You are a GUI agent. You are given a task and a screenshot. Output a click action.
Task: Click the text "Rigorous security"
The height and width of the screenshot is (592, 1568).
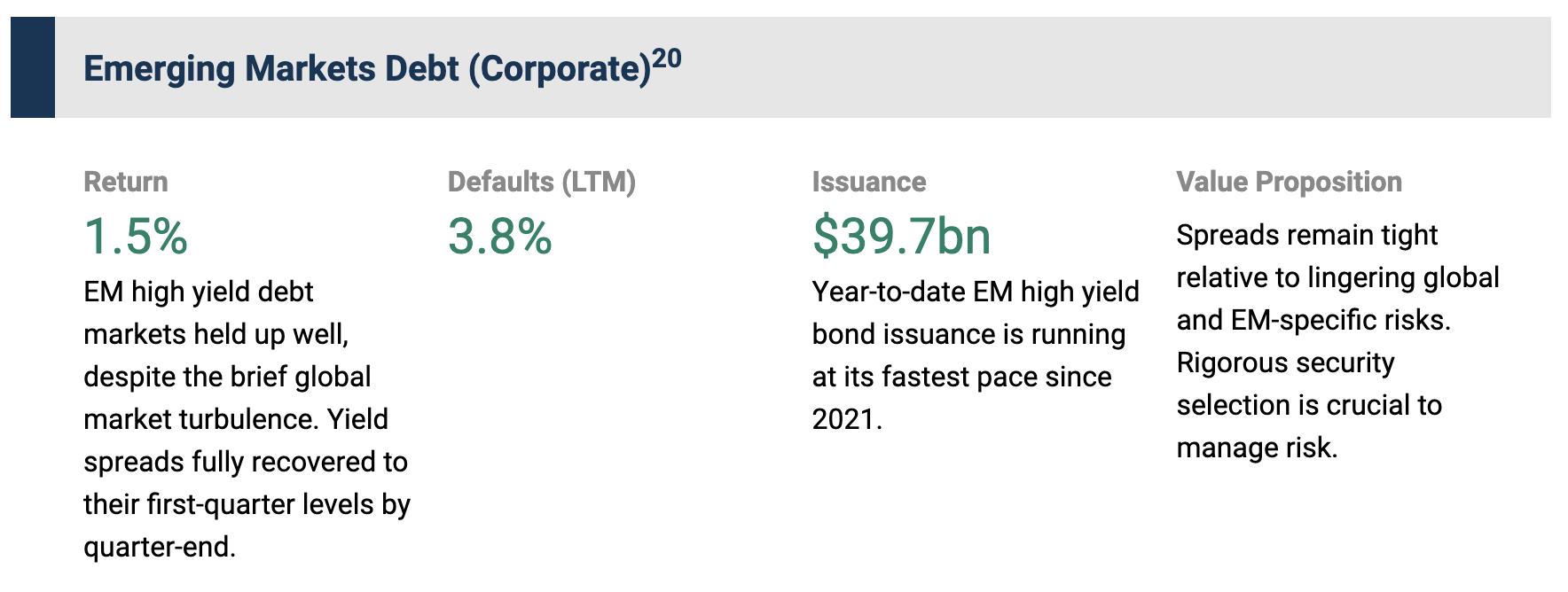coord(1285,362)
